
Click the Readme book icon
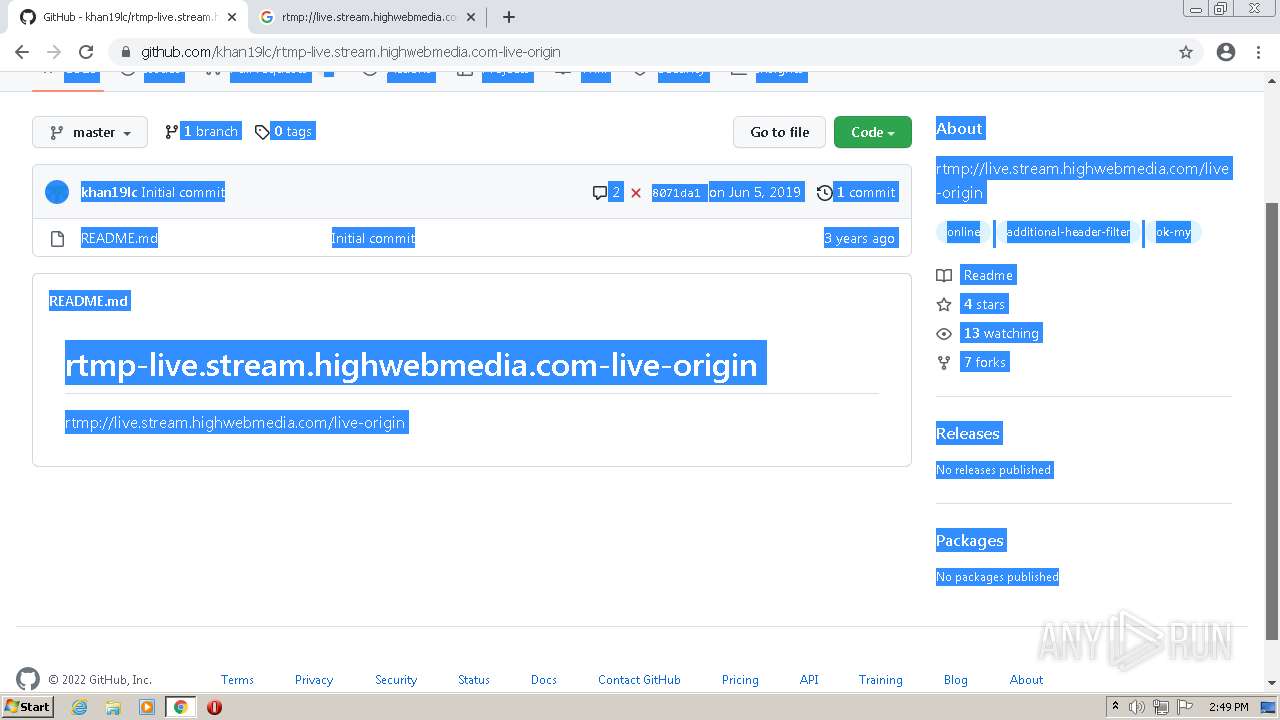click(944, 275)
